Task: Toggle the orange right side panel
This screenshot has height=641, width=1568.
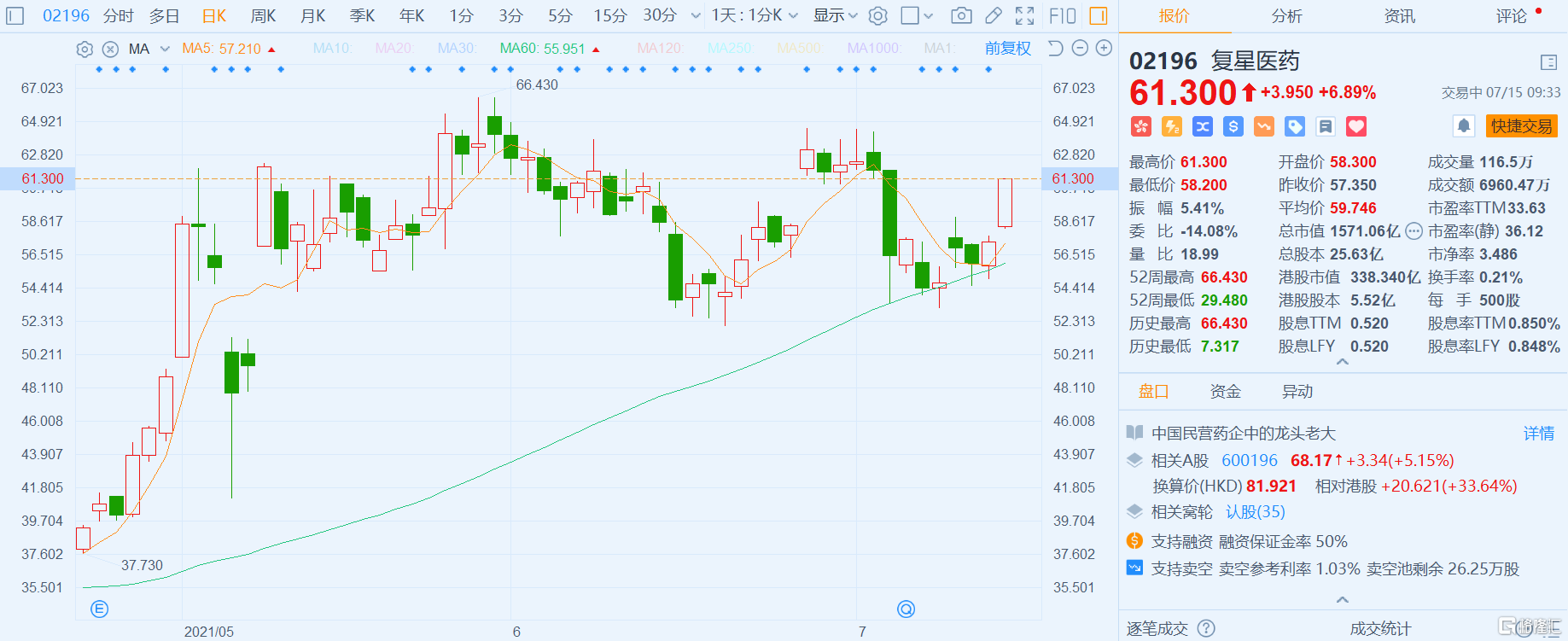Action: coord(1099,15)
